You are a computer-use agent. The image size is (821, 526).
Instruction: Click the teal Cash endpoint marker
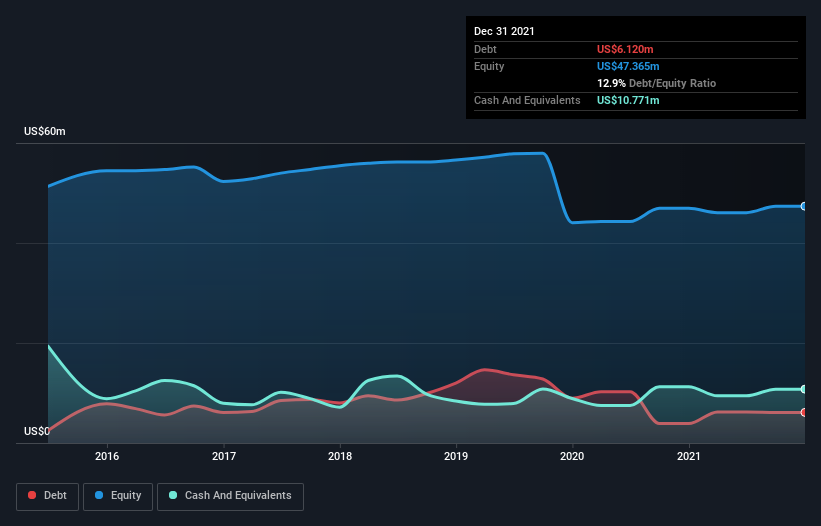(804, 389)
